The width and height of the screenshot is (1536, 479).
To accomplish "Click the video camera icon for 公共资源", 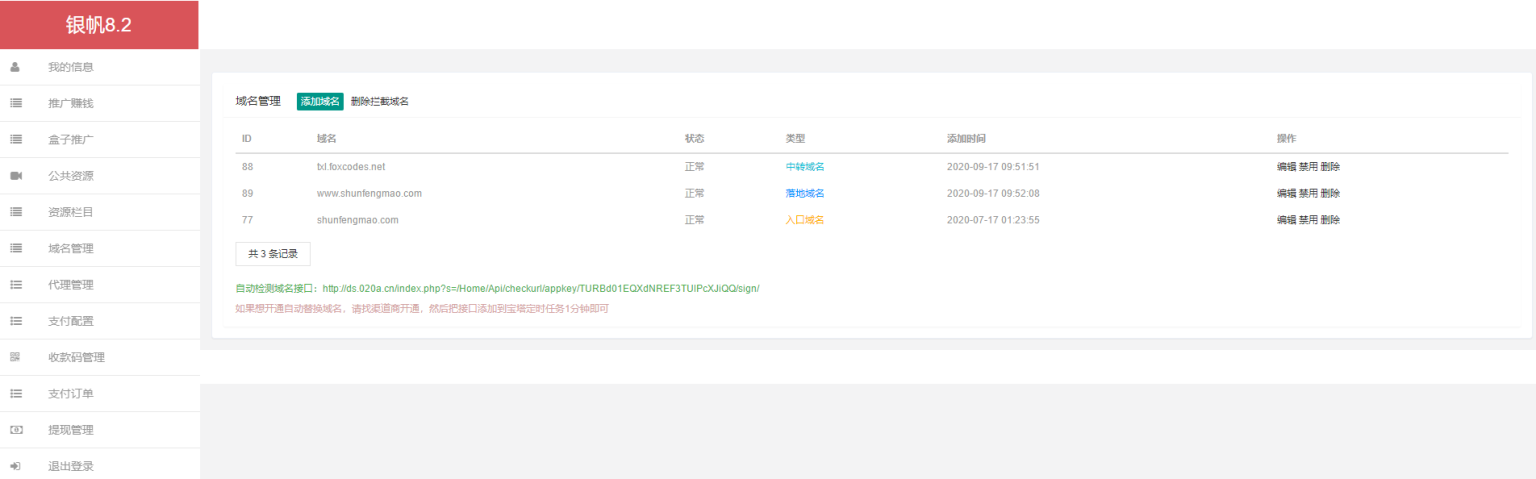I will point(16,176).
